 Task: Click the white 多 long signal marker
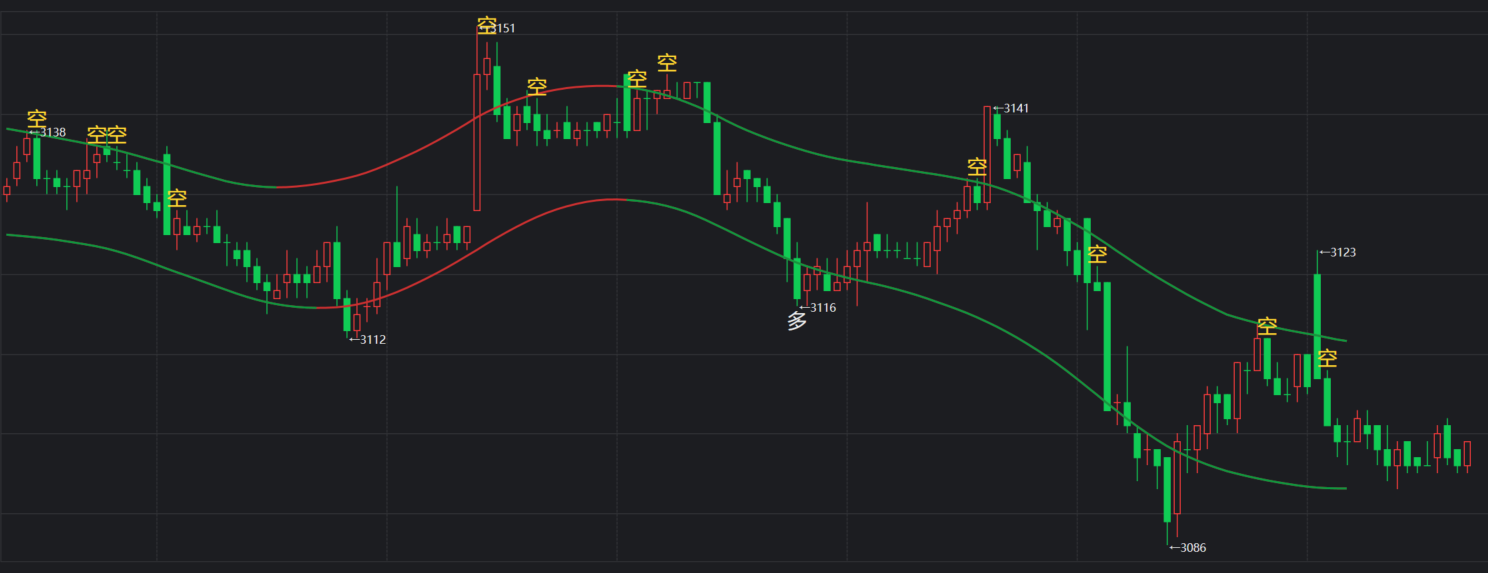pyautogui.click(x=797, y=322)
